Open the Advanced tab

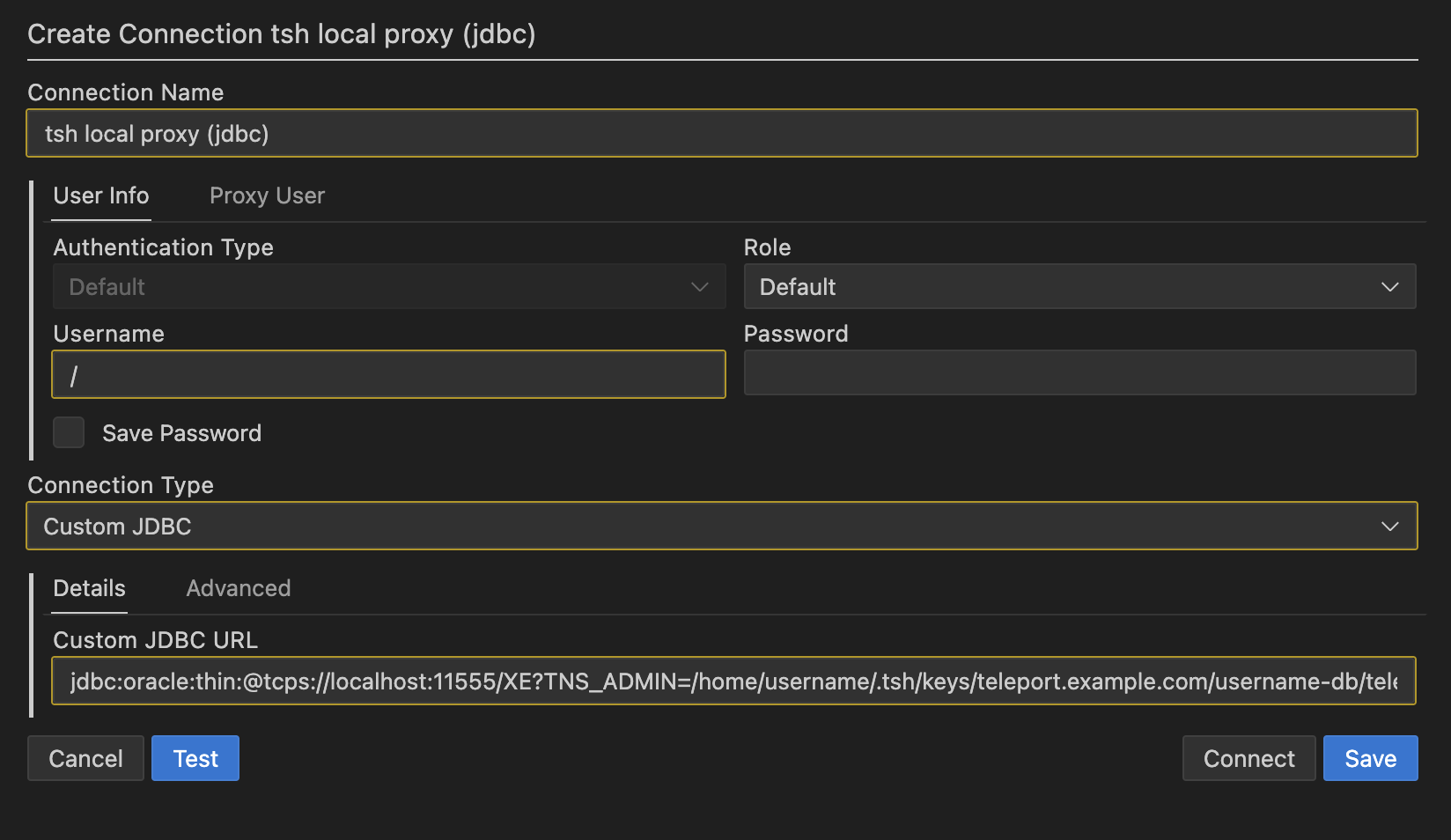[x=238, y=588]
